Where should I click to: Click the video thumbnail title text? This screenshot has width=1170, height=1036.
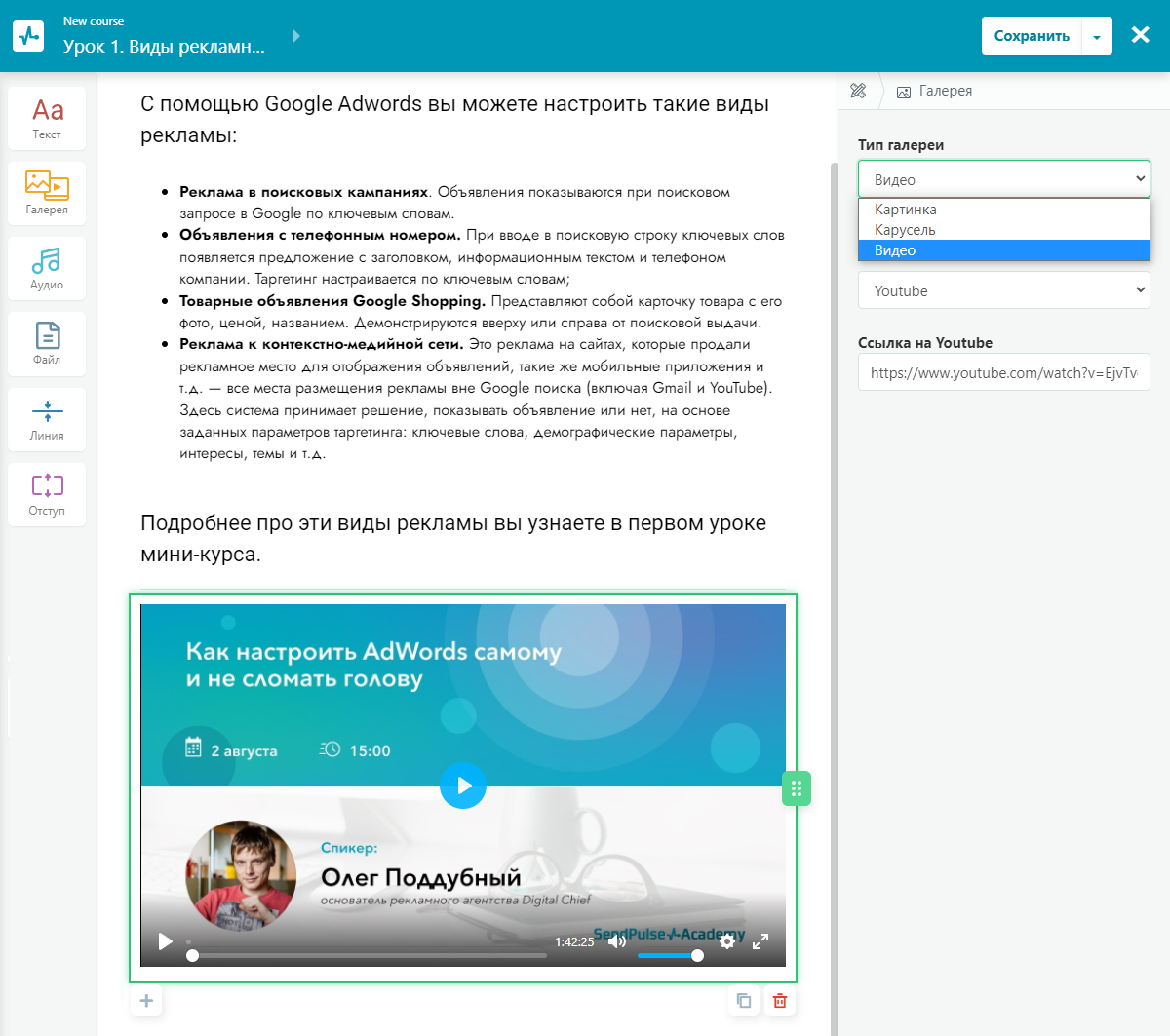pyautogui.click(x=373, y=665)
